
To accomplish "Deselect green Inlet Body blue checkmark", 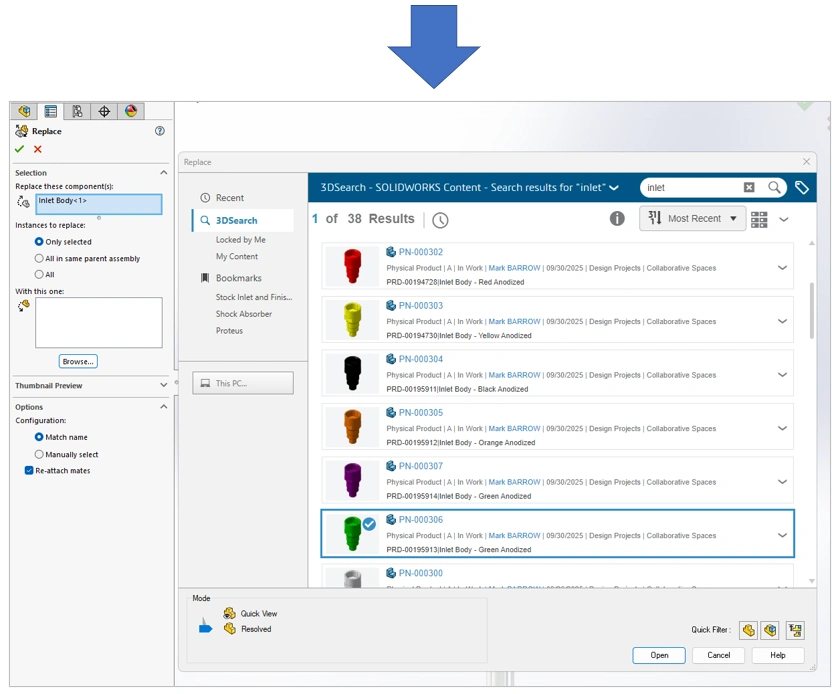I will pyautogui.click(x=369, y=524).
